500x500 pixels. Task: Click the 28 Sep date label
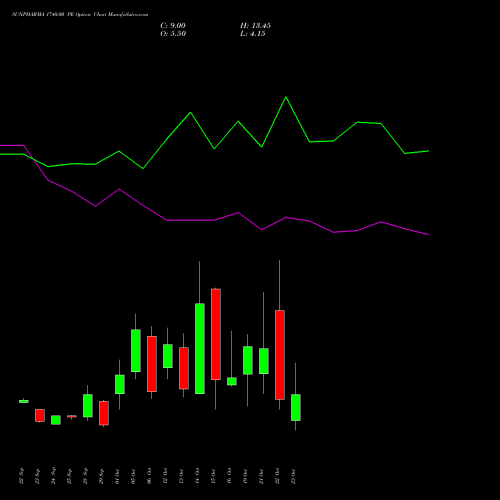point(86,476)
